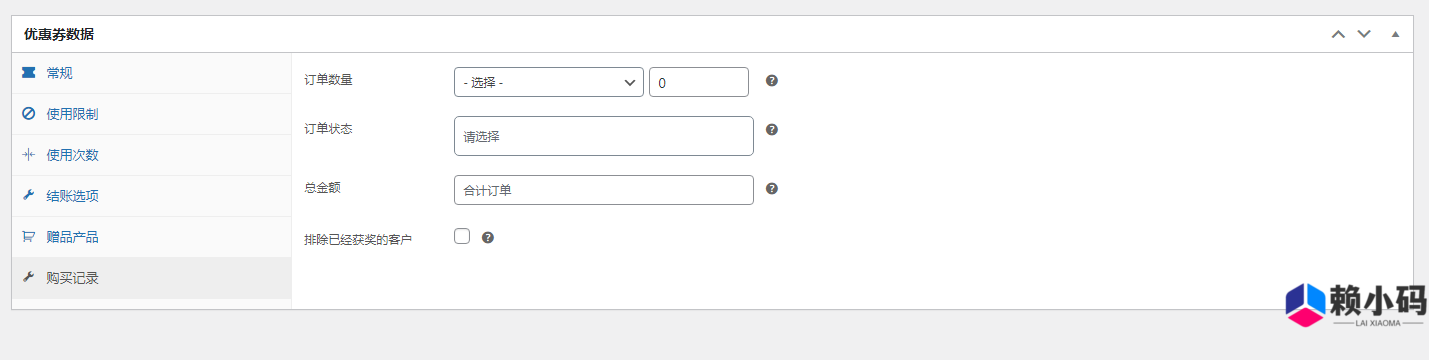Toggle the 排除已经获奖的客户 checkbox
The image size is (1429, 360).
click(462, 237)
